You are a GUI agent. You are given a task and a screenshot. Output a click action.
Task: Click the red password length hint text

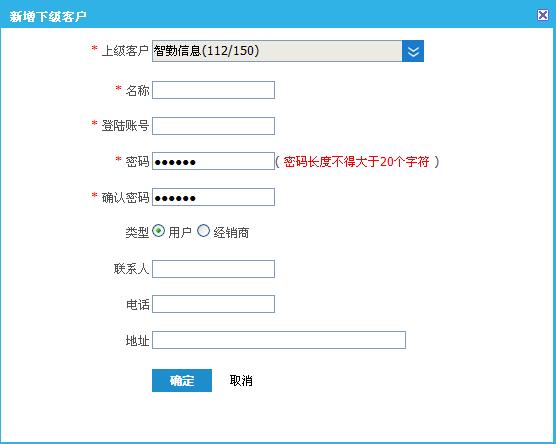pos(357,162)
